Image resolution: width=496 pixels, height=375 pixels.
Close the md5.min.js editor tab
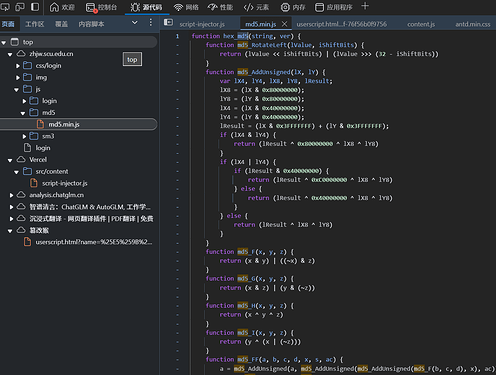click(284, 24)
